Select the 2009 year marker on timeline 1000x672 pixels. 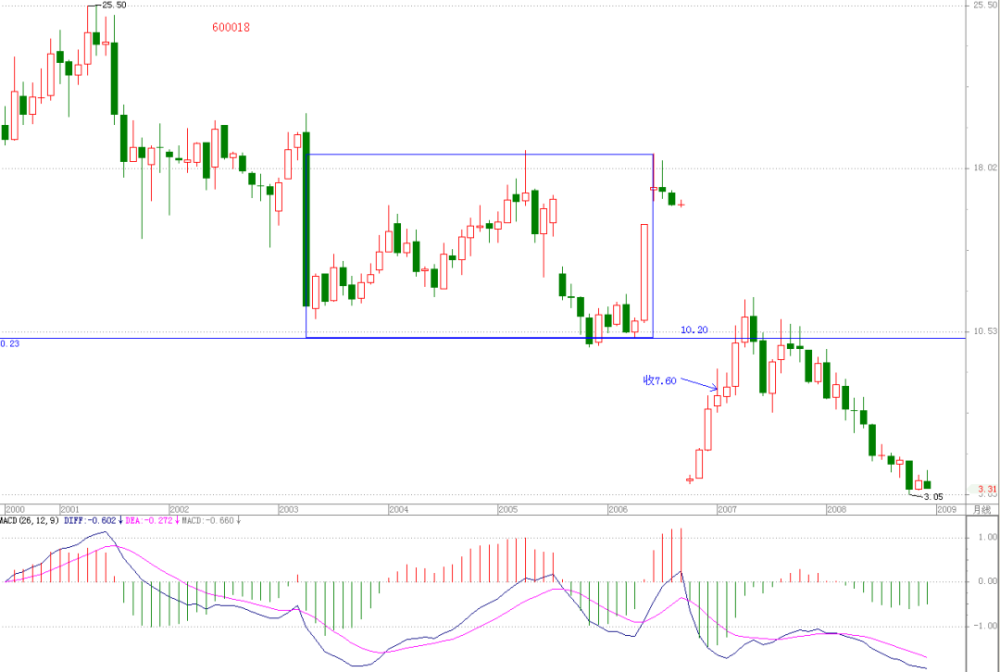946,509
